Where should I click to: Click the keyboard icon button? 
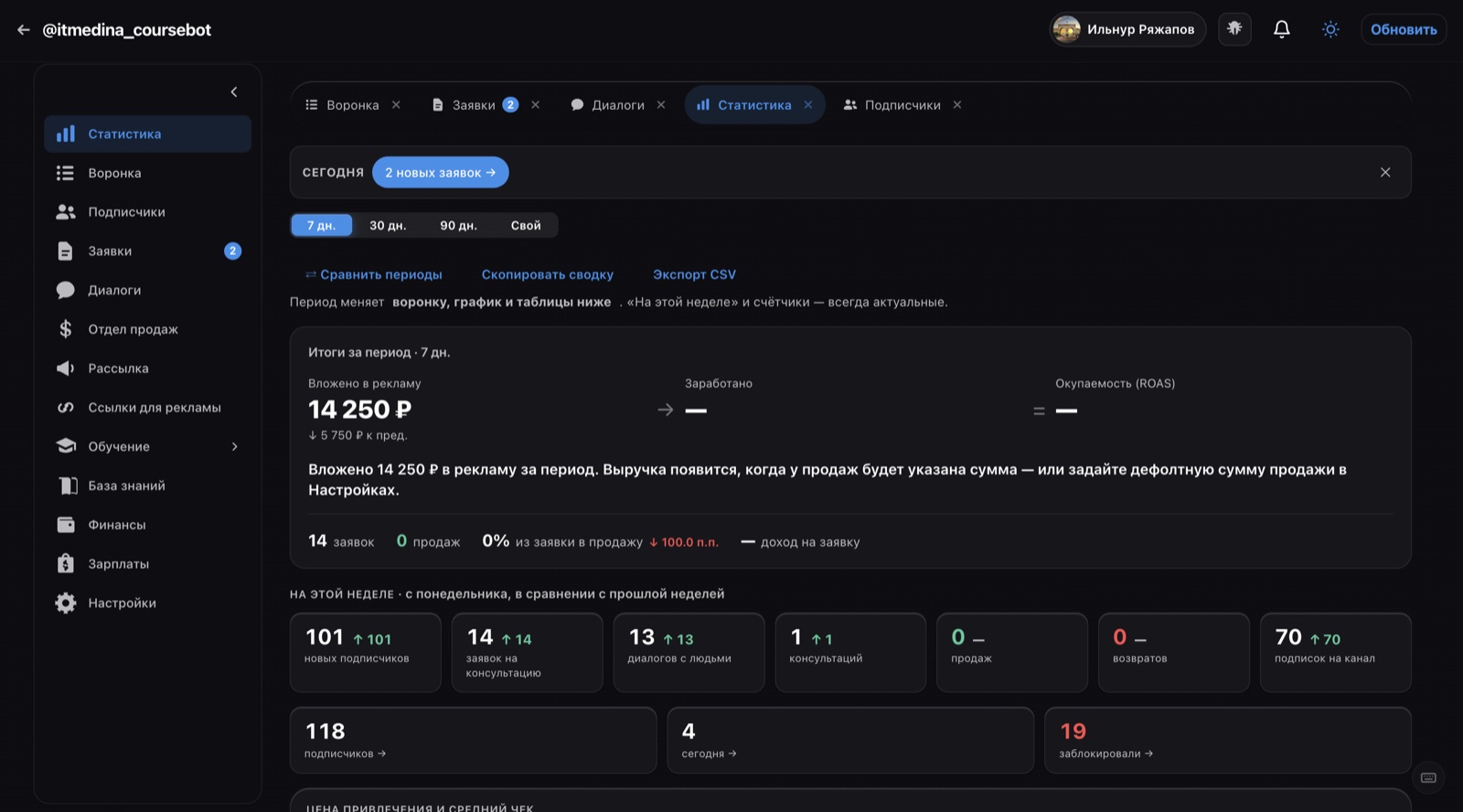(x=1428, y=778)
